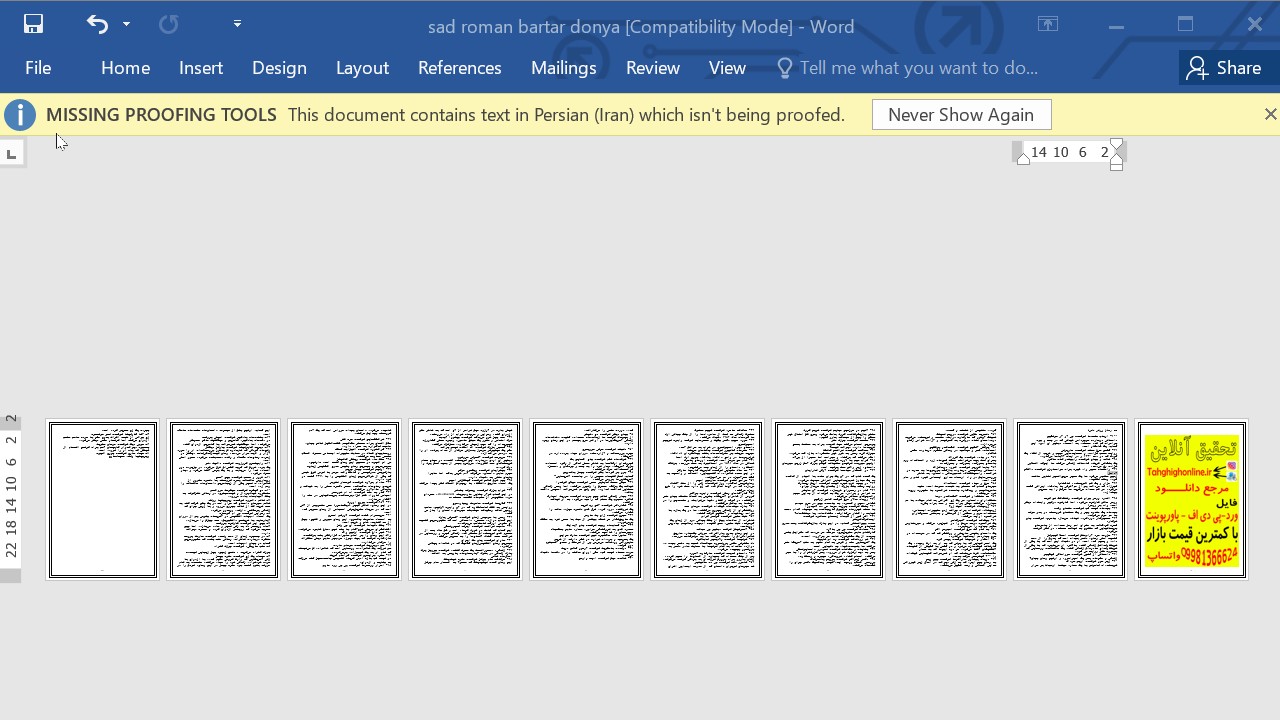Open the Design ribbon tab
This screenshot has width=1280, height=720.
pos(279,68)
